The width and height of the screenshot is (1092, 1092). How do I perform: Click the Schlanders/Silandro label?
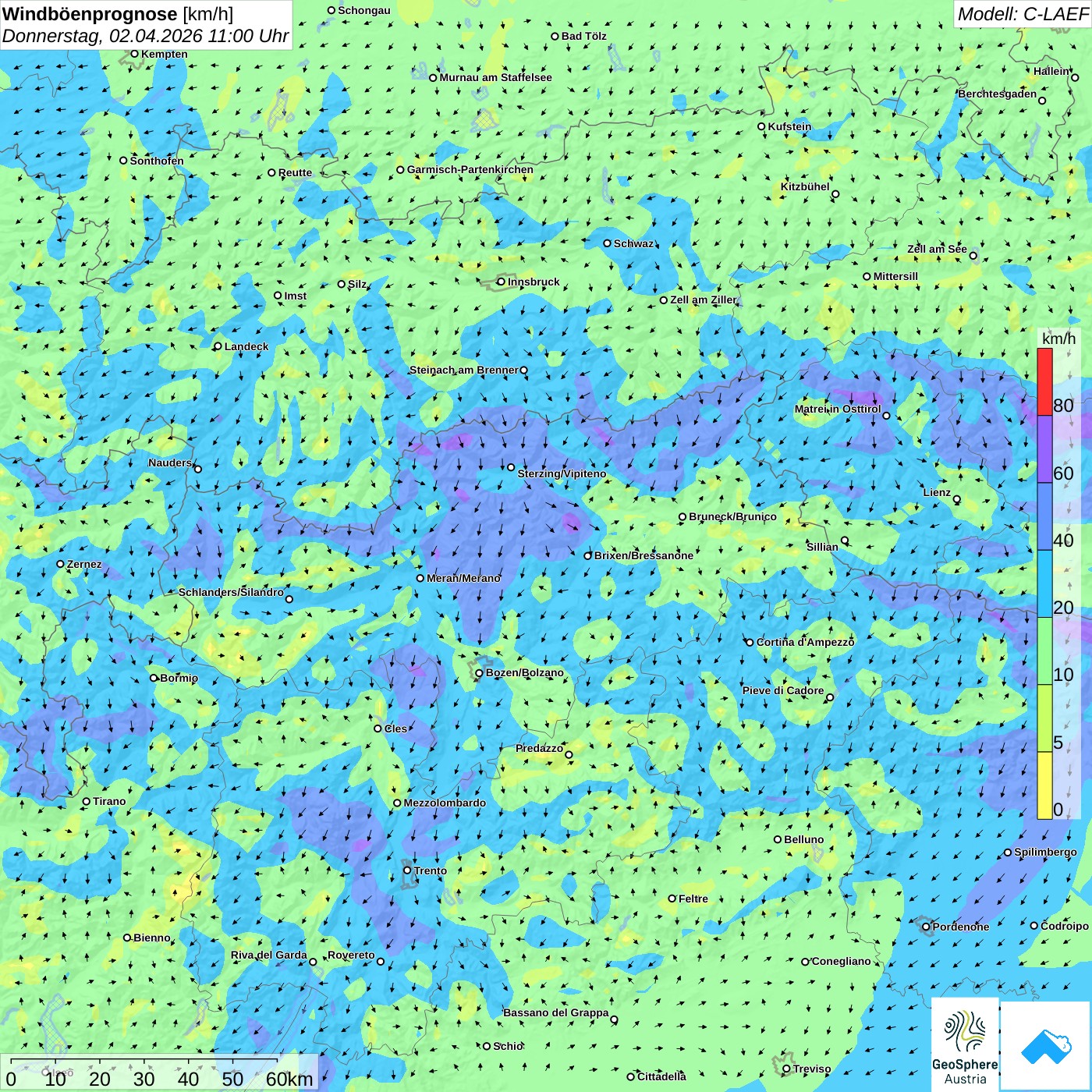point(231,592)
